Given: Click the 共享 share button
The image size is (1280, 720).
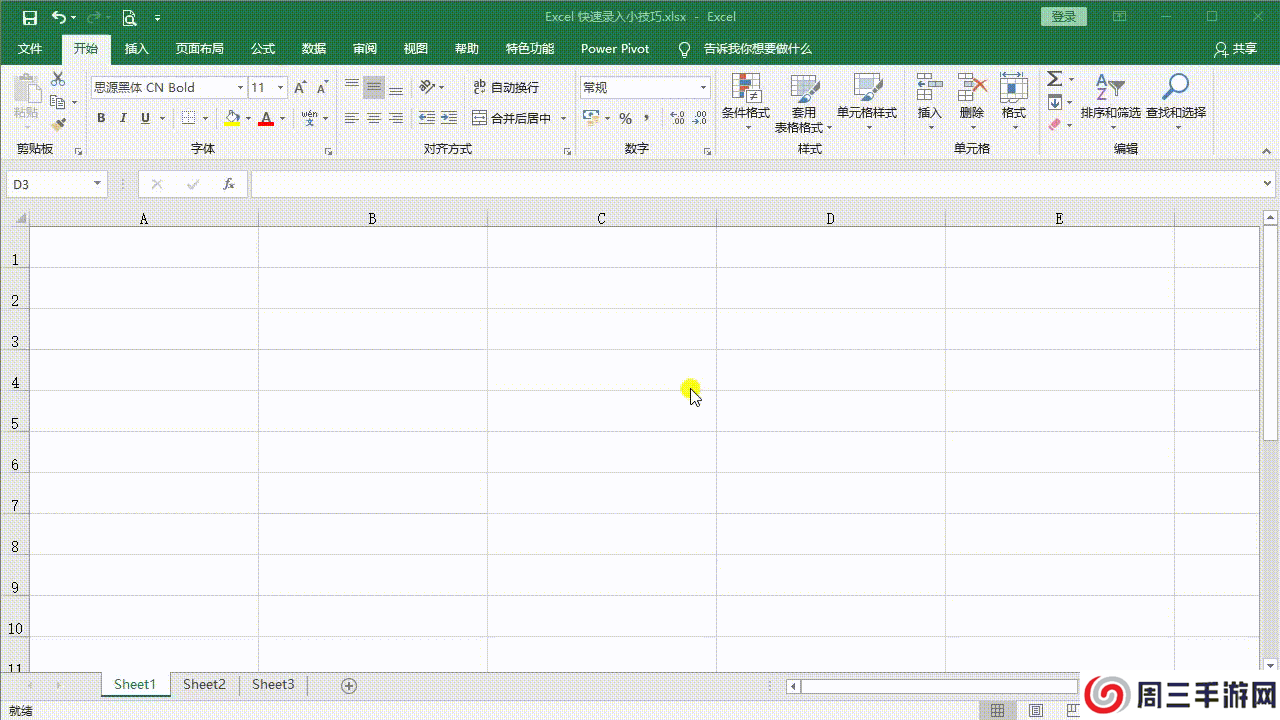Looking at the screenshot, I should (x=1236, y=49).
